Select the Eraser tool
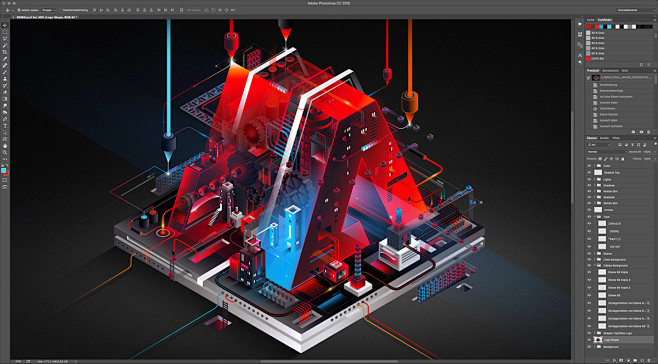This screenshot has width=658, height=364. point(5,92)
